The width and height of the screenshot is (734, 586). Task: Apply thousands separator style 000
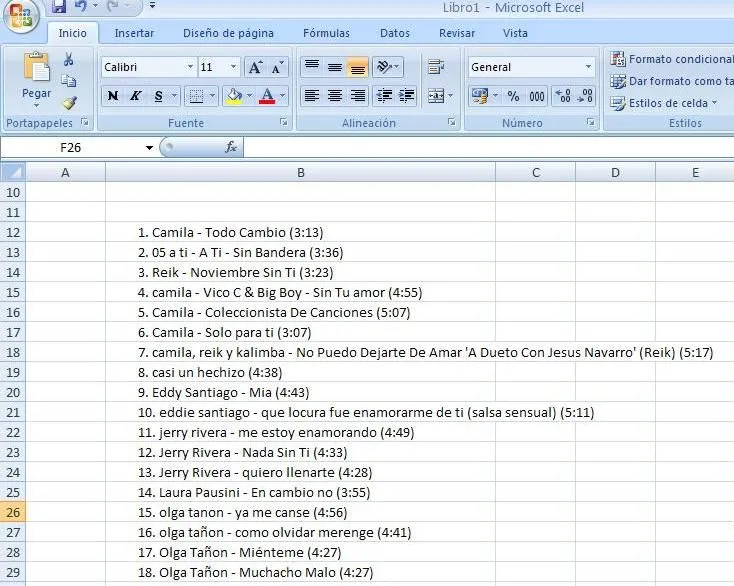(536, 96)
